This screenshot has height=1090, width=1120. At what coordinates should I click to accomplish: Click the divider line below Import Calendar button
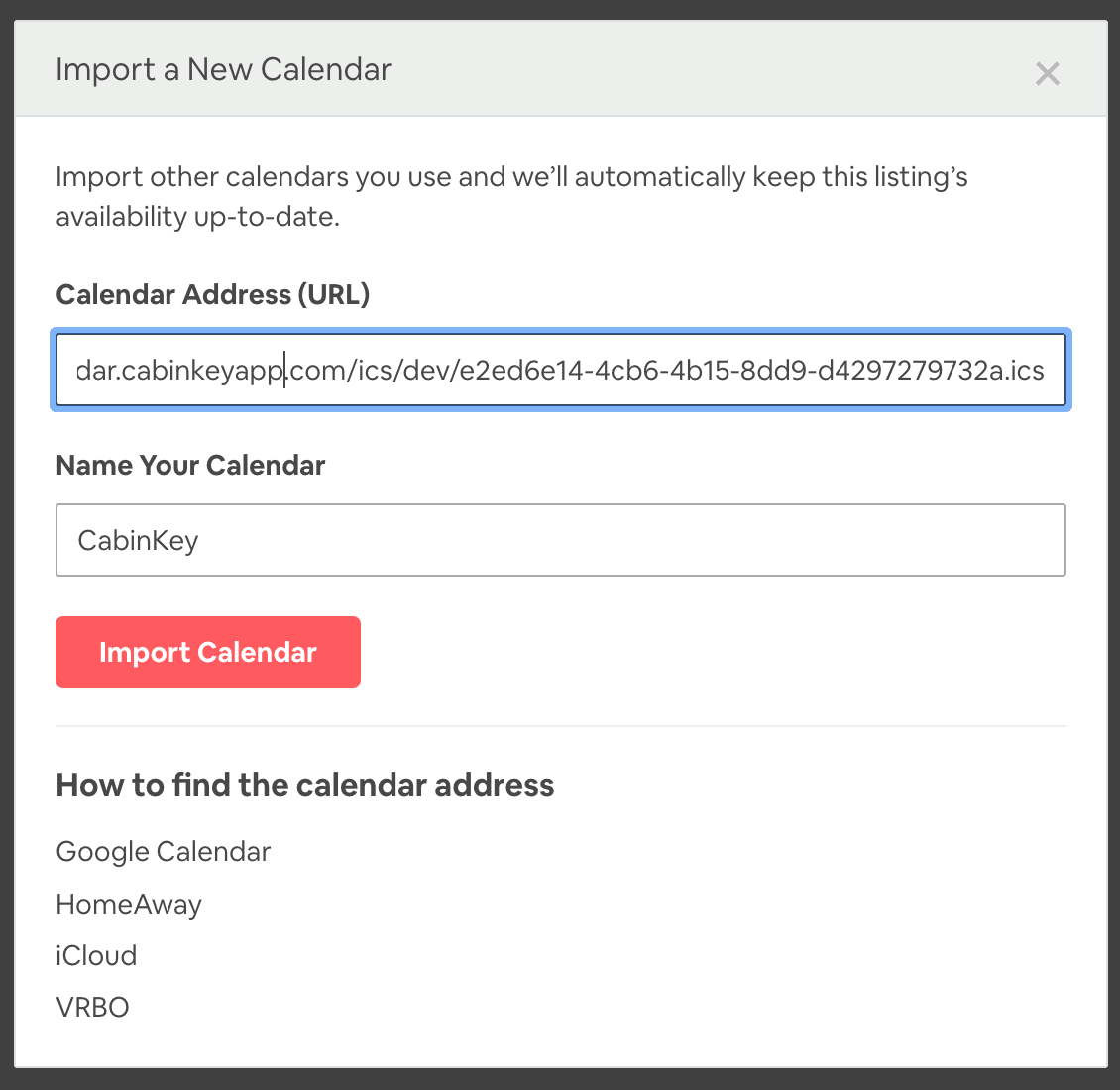point(561,726)
